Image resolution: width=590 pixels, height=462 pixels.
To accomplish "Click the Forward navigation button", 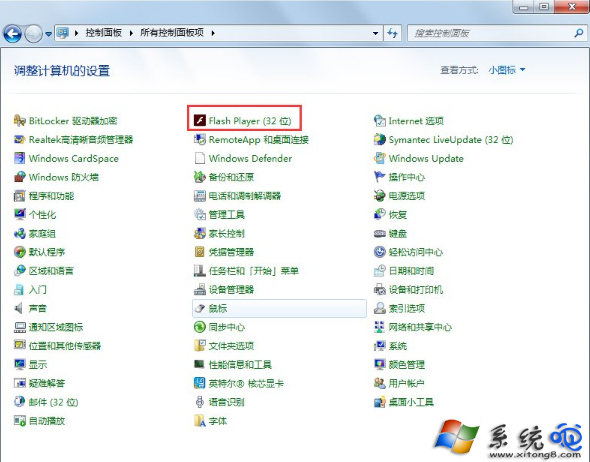I will coord(33,34).
